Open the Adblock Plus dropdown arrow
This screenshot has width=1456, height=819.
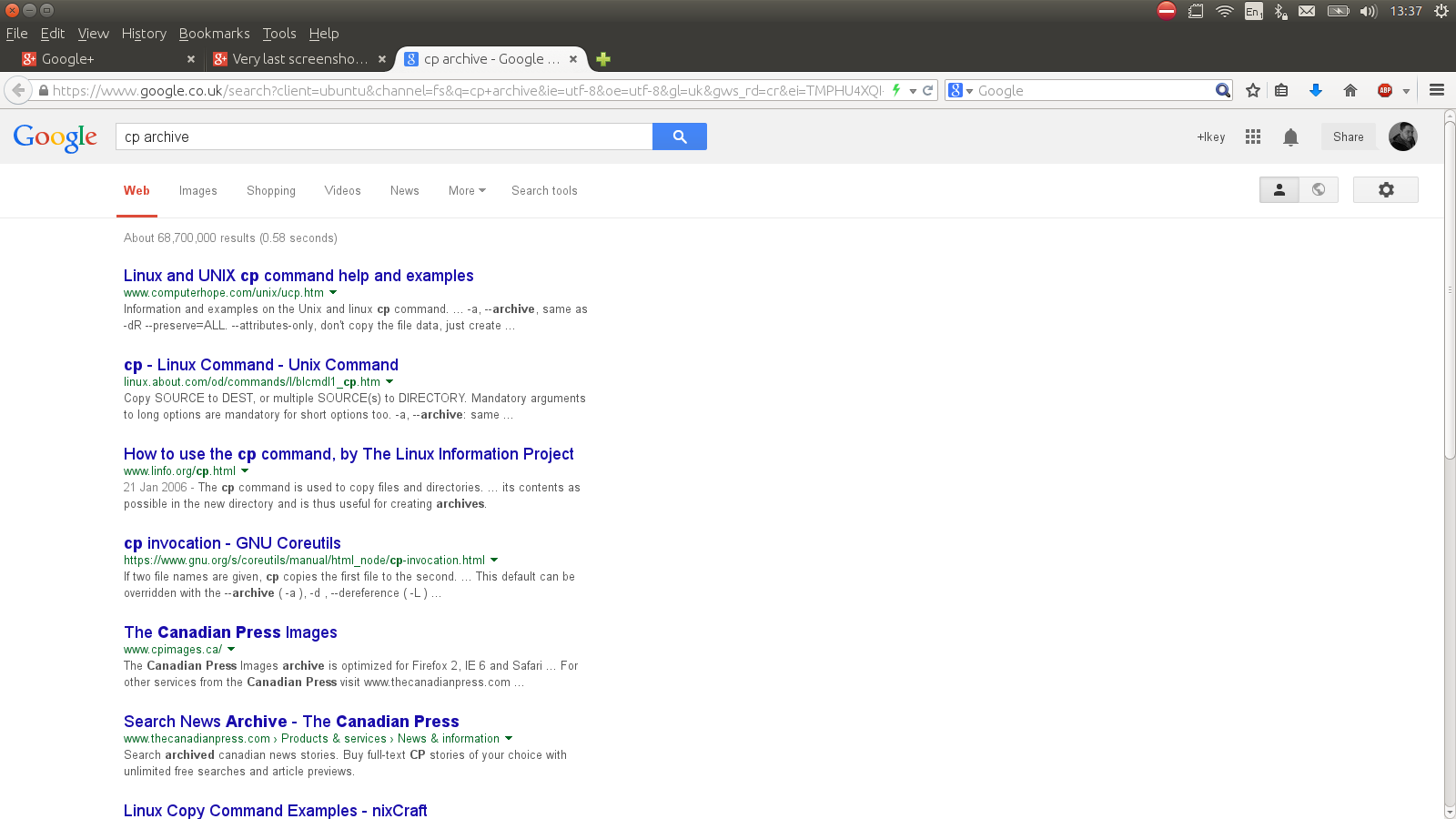pyautogui.click(x=1406, y=91)
